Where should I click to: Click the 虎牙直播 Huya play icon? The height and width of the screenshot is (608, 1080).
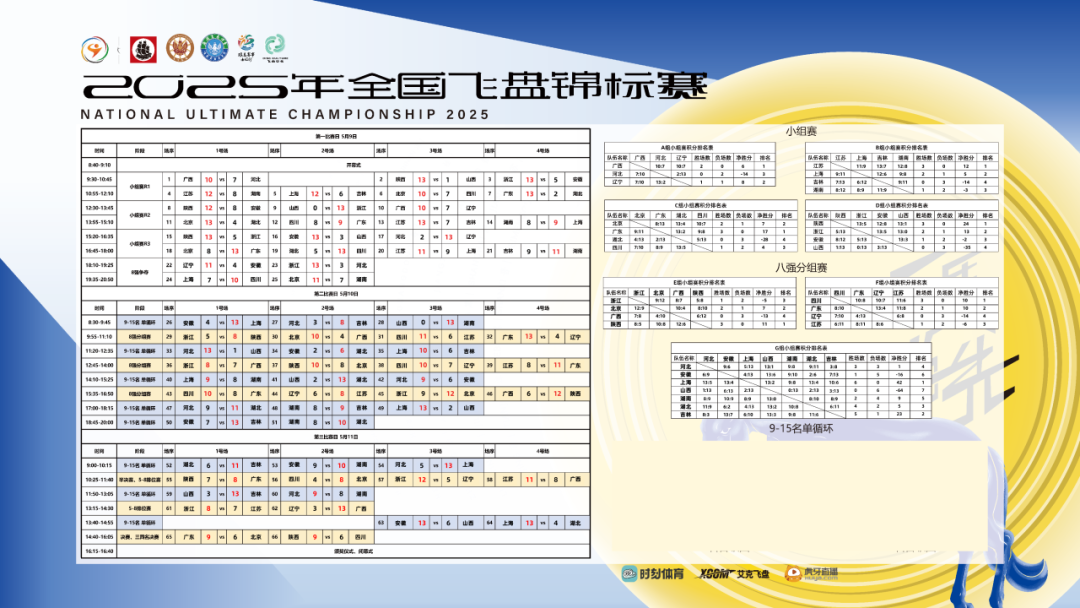(x=792, y=573)
